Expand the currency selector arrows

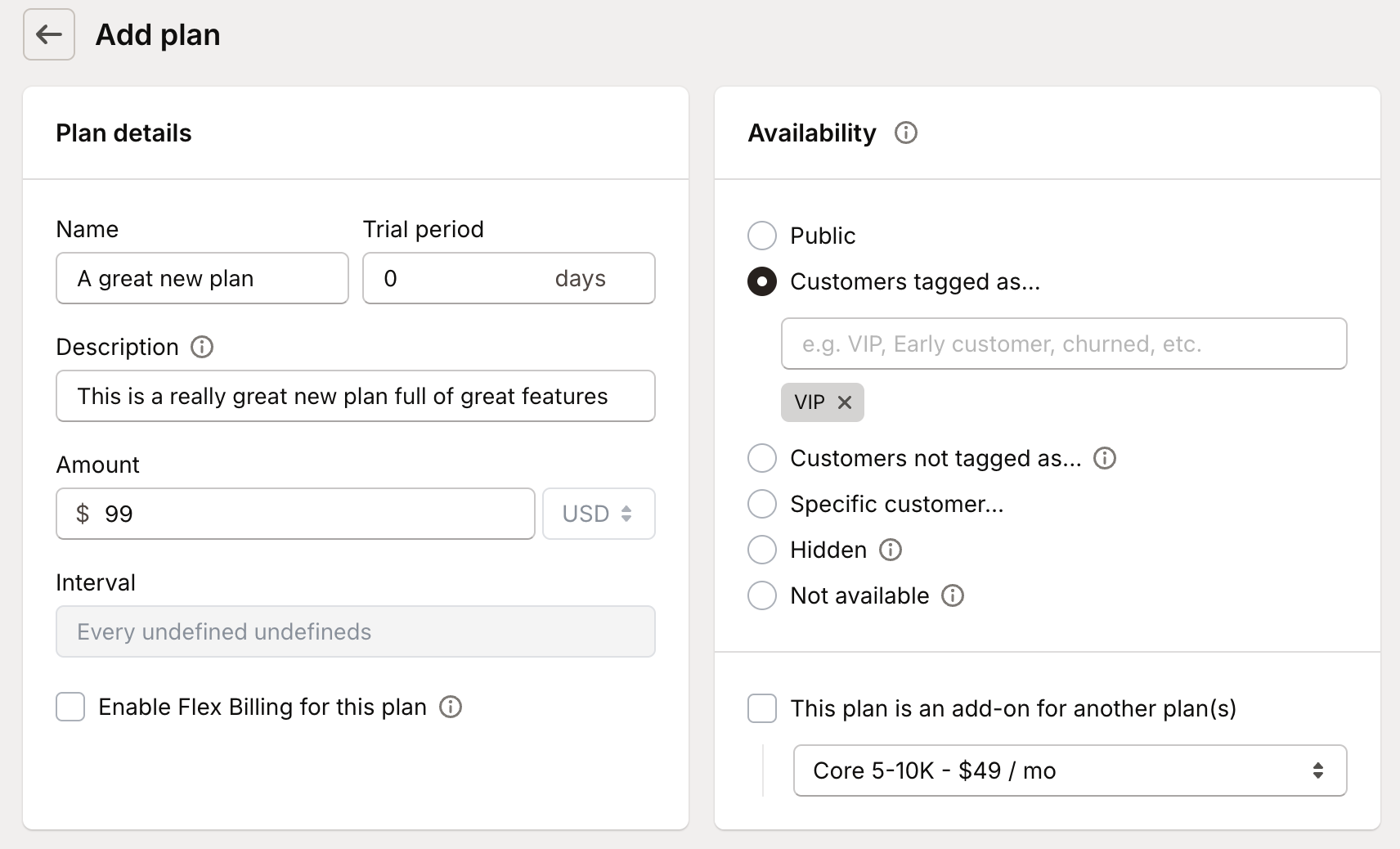pyautogui.click(x=626, y=514)
